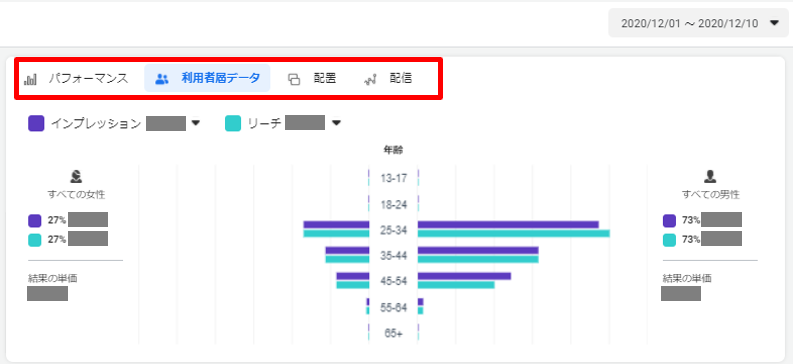The width and height of the screenshot is (793, 364).
Task: Click the 年齢 chart heading
Action: tap(393, 150)
